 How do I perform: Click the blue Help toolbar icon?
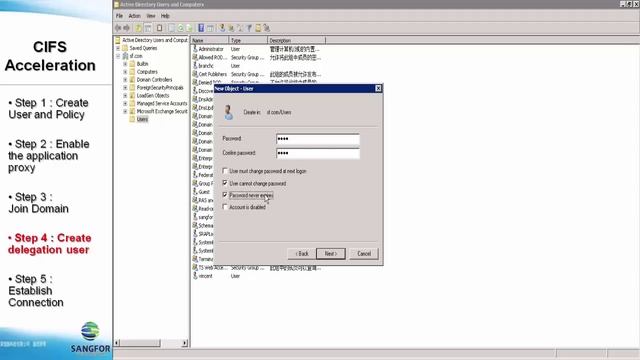[x=201, y=28]
